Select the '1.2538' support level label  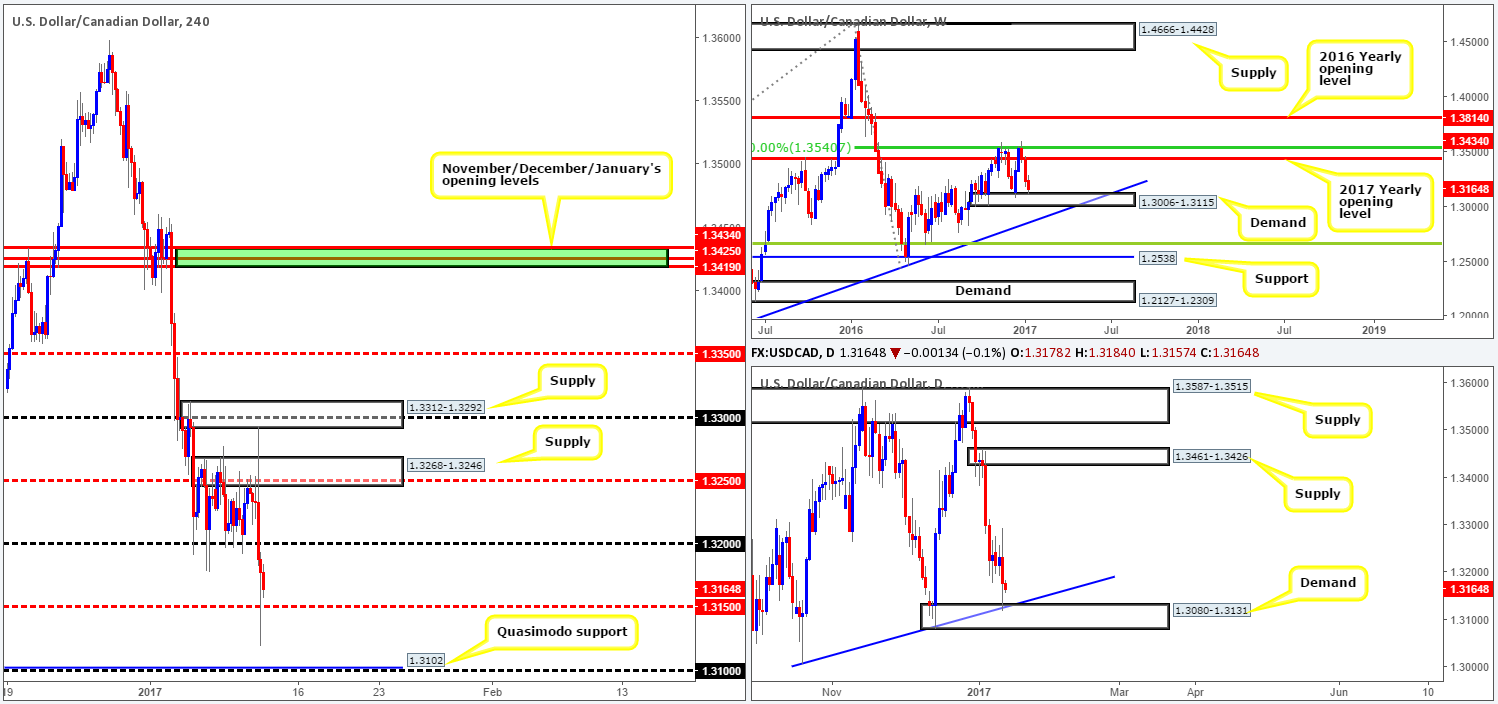1158,257
